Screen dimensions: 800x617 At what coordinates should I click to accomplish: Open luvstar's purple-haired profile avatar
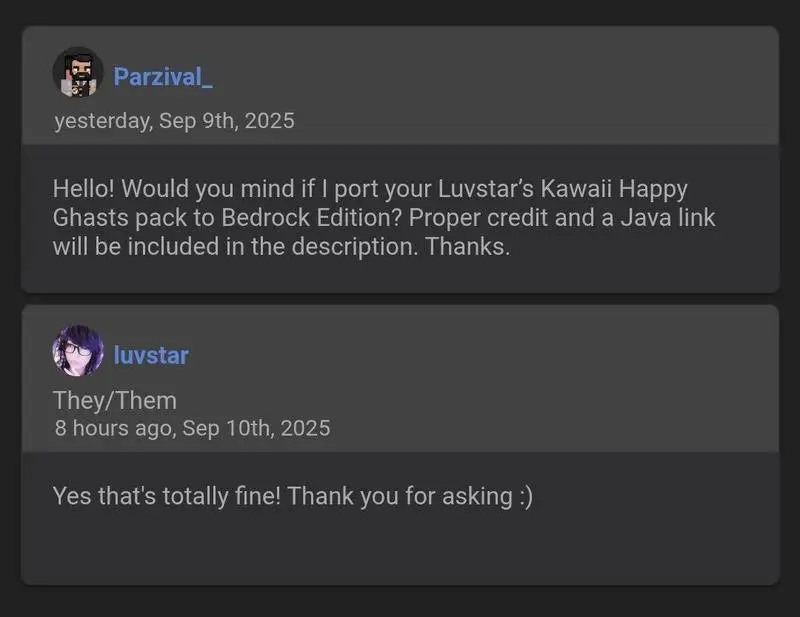click(x=77, y=351)
